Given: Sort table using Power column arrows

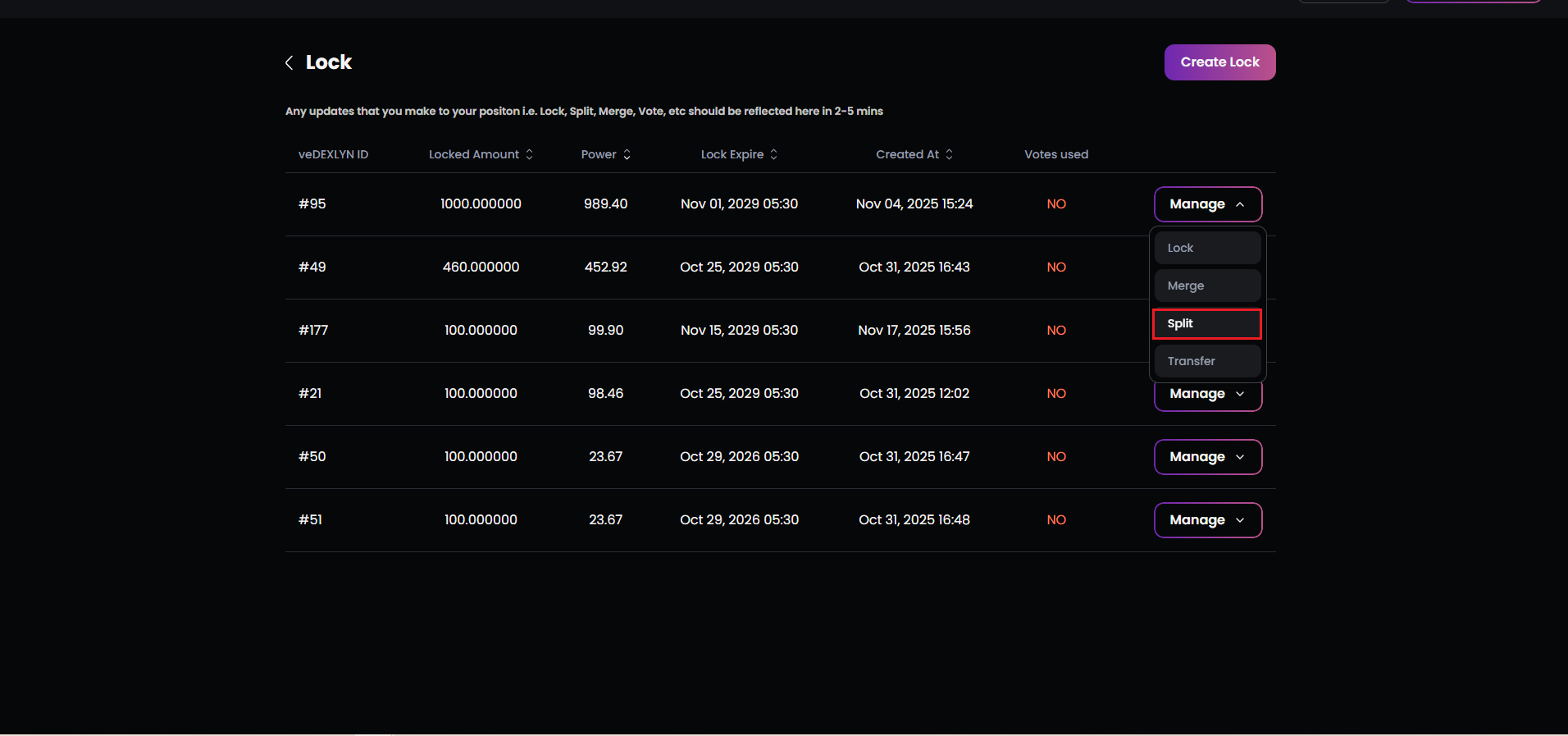Looking at the screenshot, I should (x=627, y=154).
